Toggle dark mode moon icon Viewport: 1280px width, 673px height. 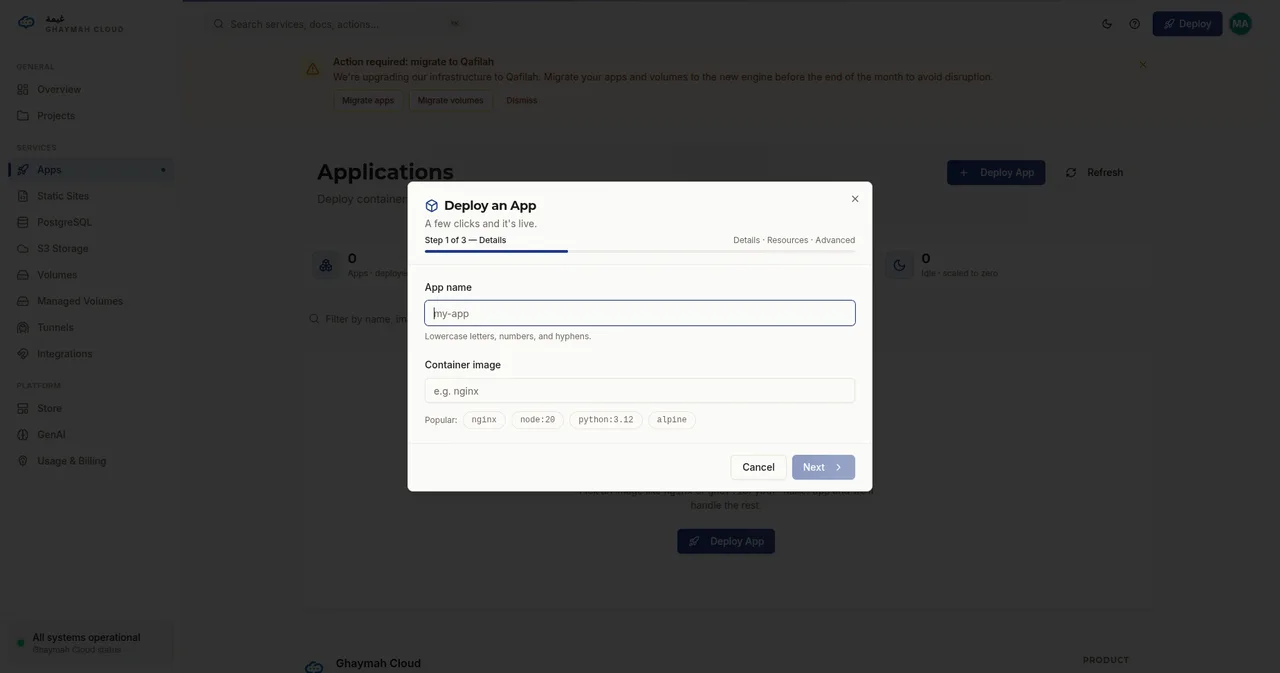[x=1107, y=24]
